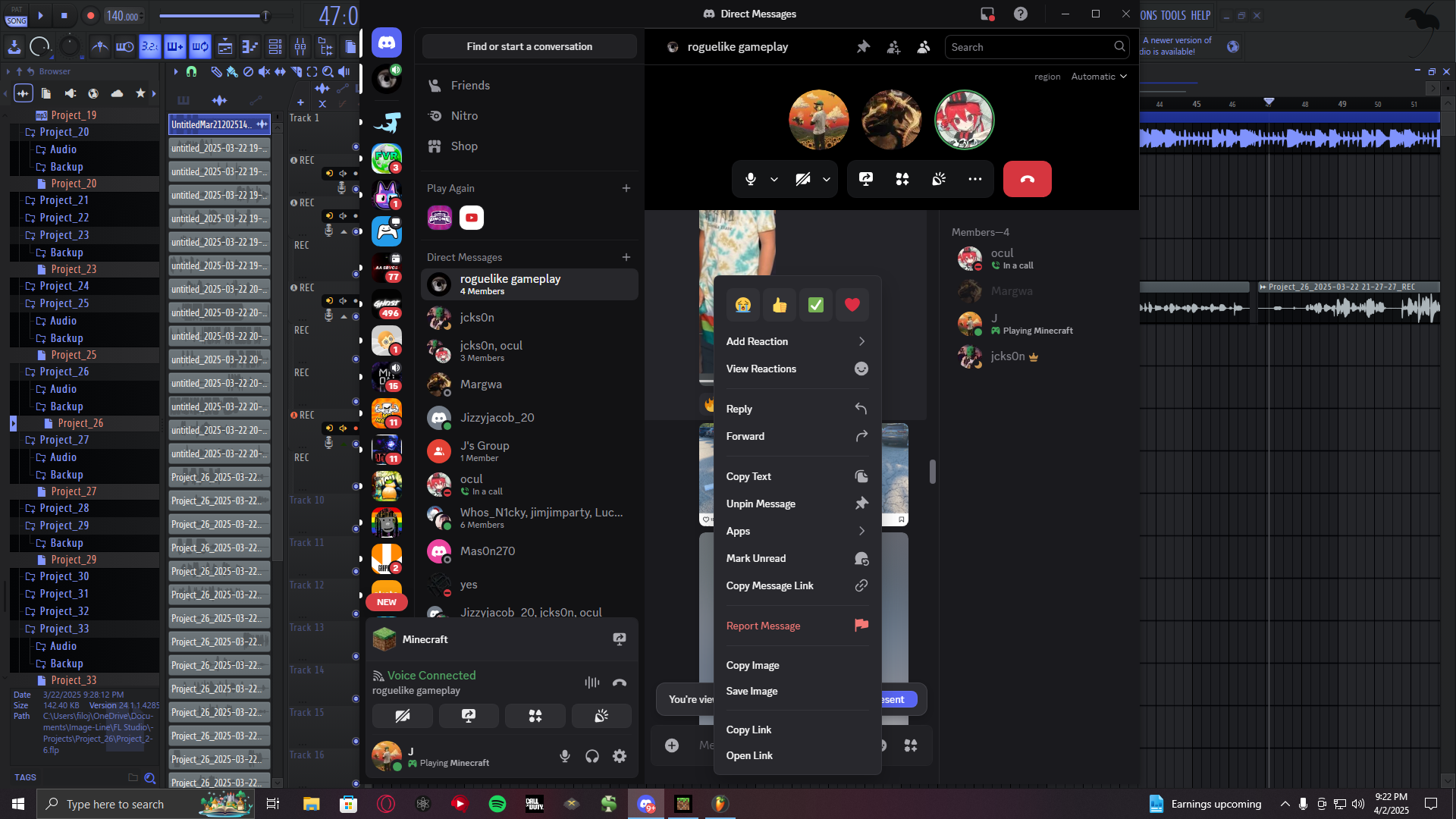Click the red disconnect call button
This screenshot has height=819, width=1456.
pyautogui.click(x=1027, y=179)
